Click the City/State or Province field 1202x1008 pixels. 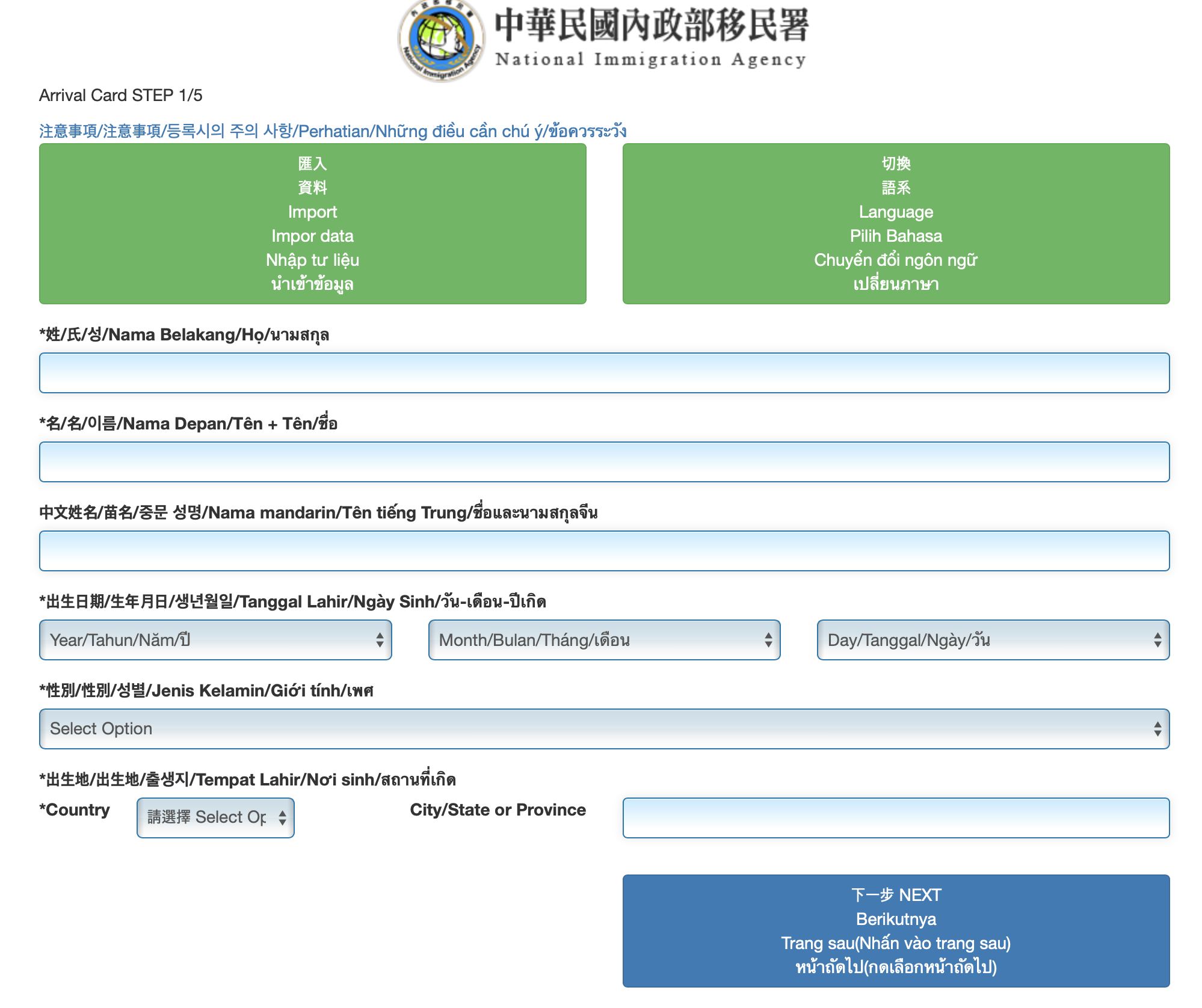[896, 818]
